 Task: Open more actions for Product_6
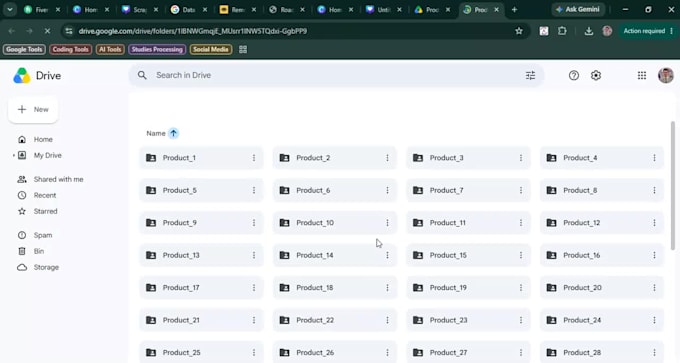(x=387, y=190)
